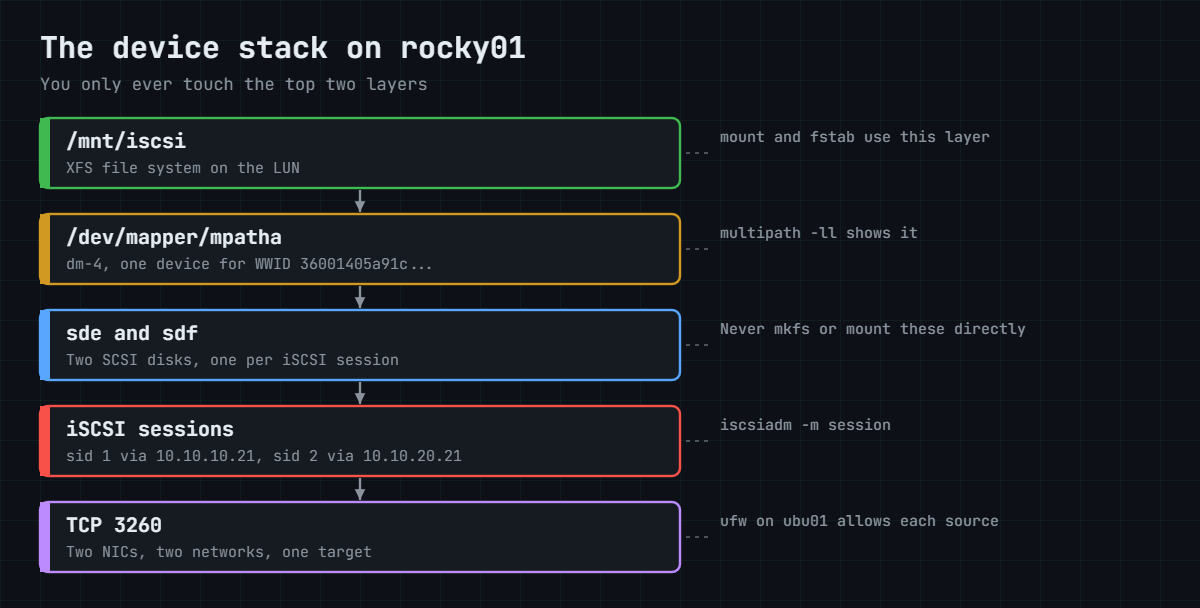The width and height of the screenshot is (1200, 608).
Task: Click note "mount and fstab use this layer"
Action: 855,137
